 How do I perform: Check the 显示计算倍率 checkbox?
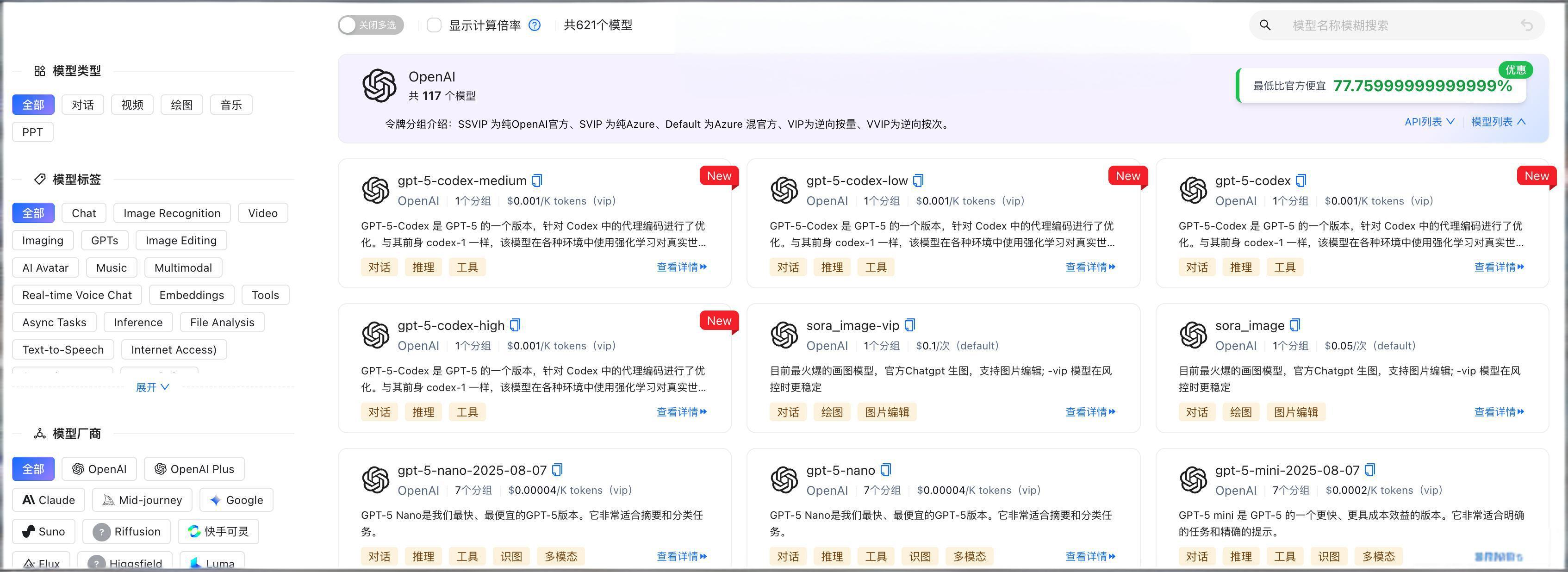point(434,25)
